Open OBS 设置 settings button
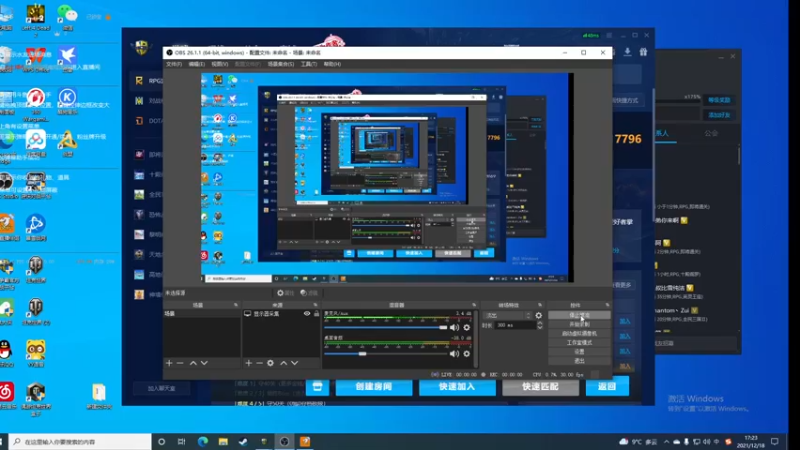800x450 pixels. pos(579,352)
